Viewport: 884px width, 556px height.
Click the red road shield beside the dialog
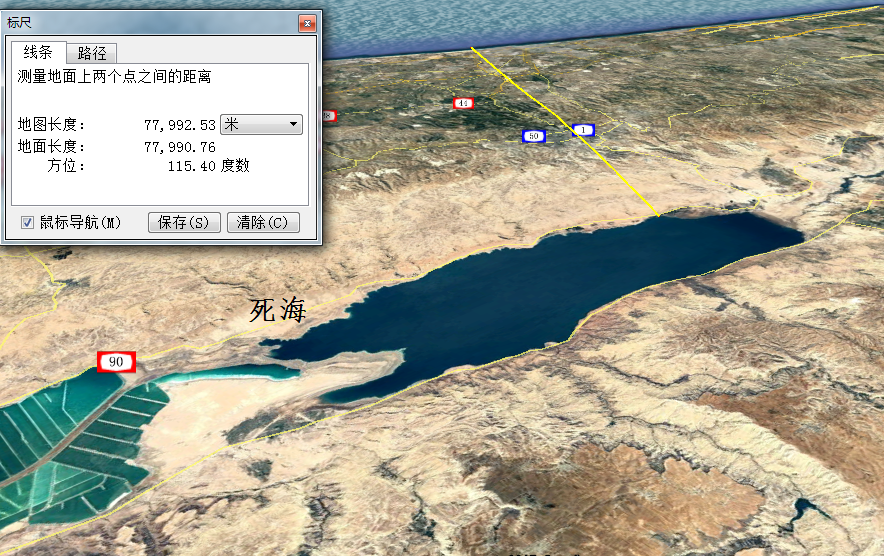329,116
